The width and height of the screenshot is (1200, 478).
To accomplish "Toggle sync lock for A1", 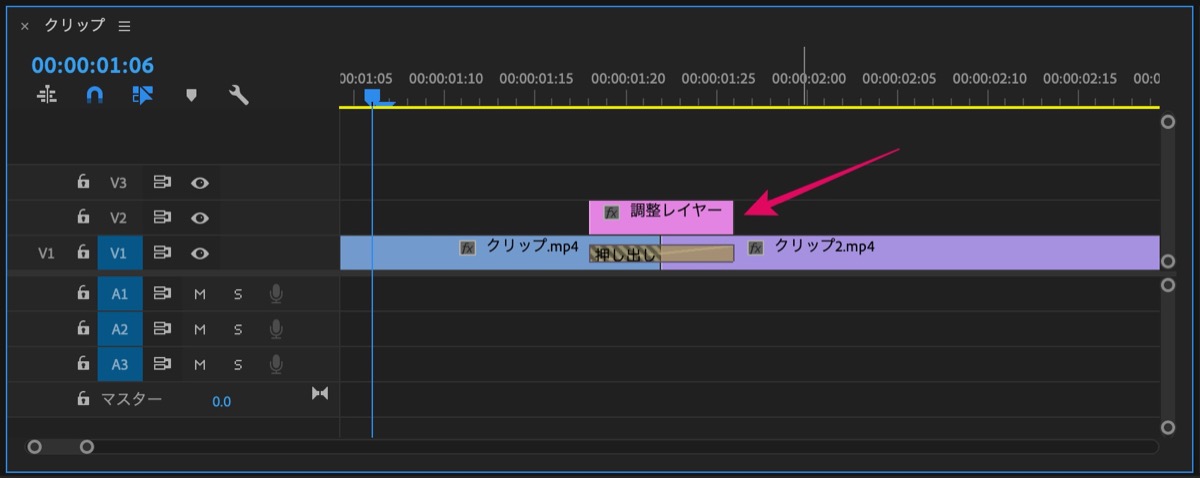I will (x=162, y=294).
